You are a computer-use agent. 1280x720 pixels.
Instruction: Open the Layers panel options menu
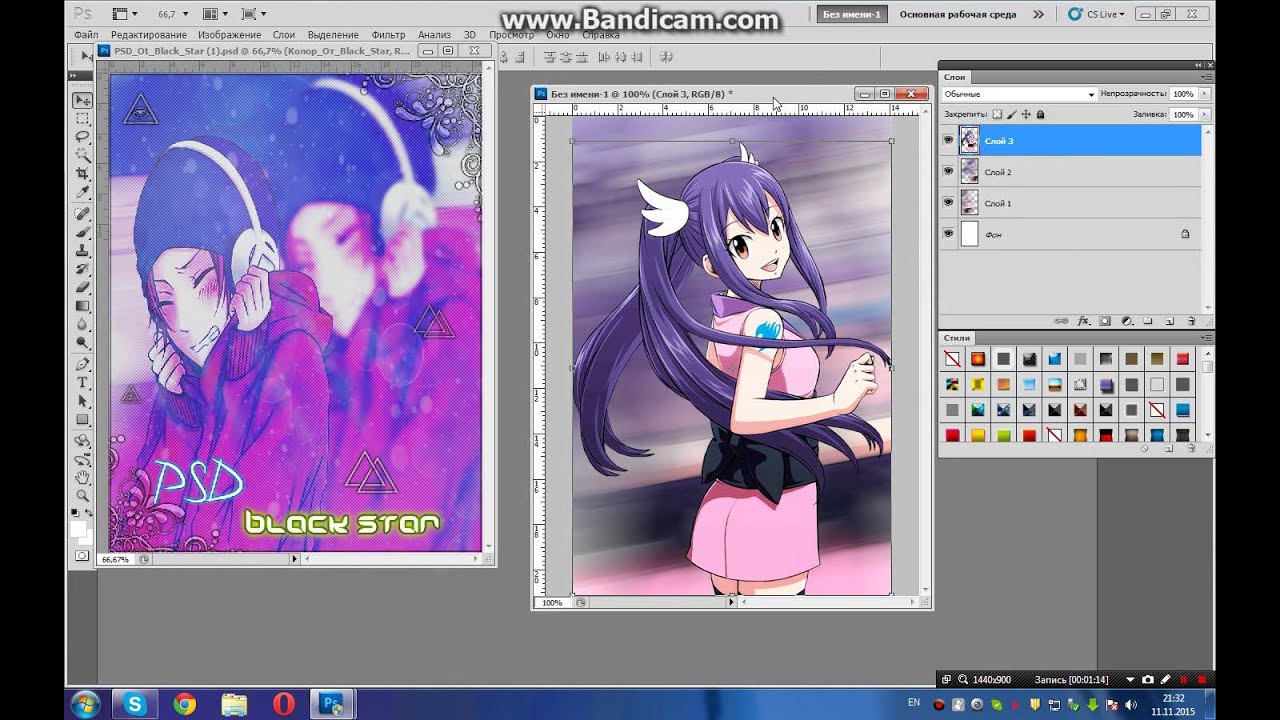(1206, 77)
